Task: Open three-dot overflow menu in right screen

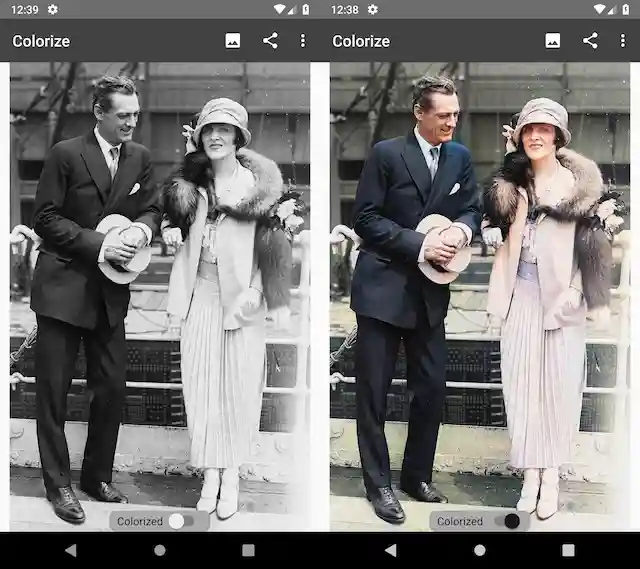Action: (622, 41)
